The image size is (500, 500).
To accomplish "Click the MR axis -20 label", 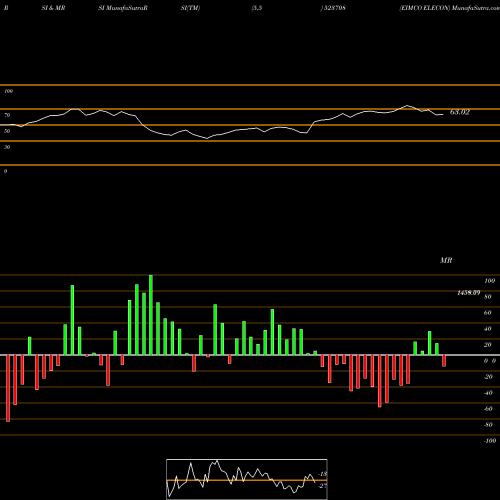I will [x=488, y=377].
